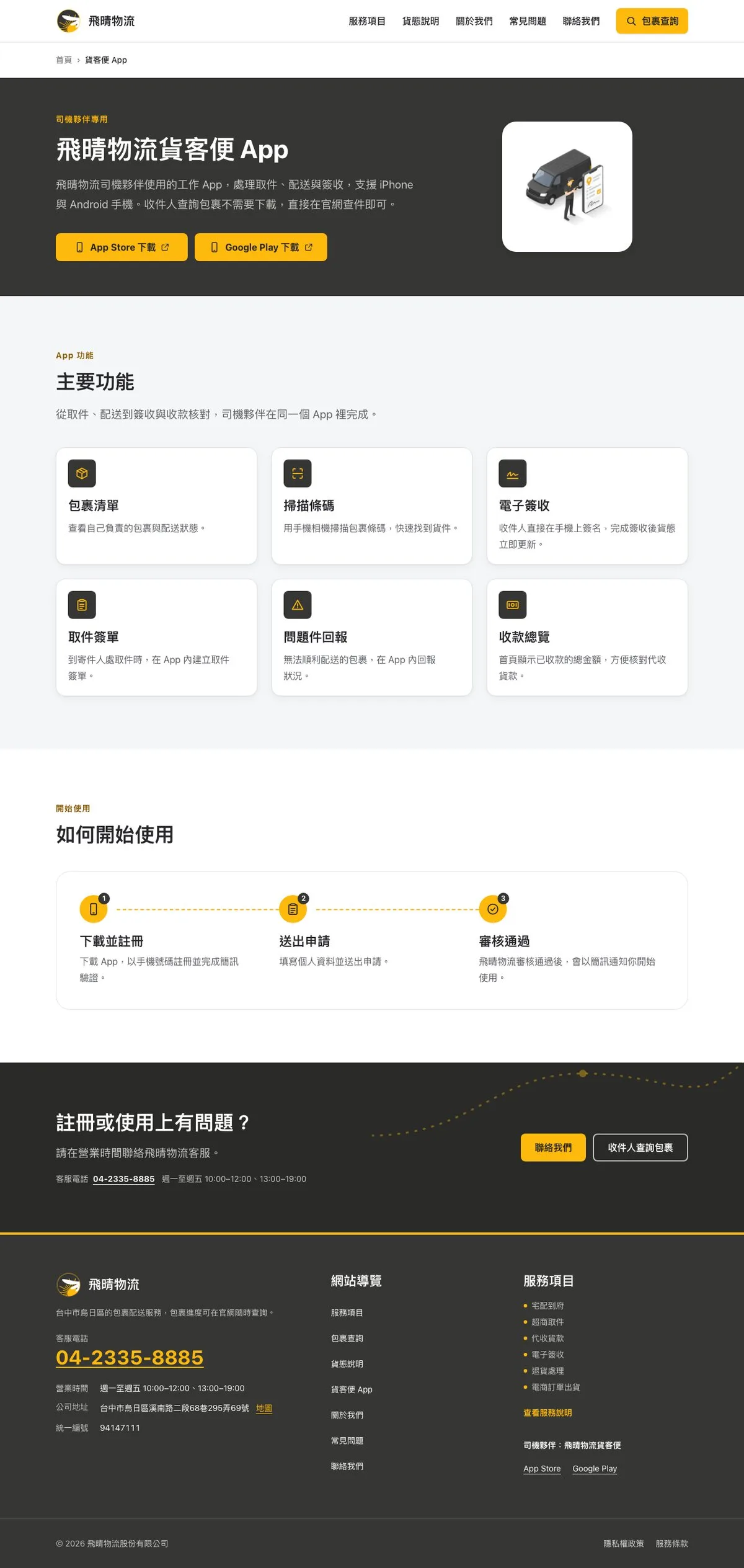Click the 審核通過 checkmark step icon
This screenshot has height=1568, width=744.
[x=493, y=909]
